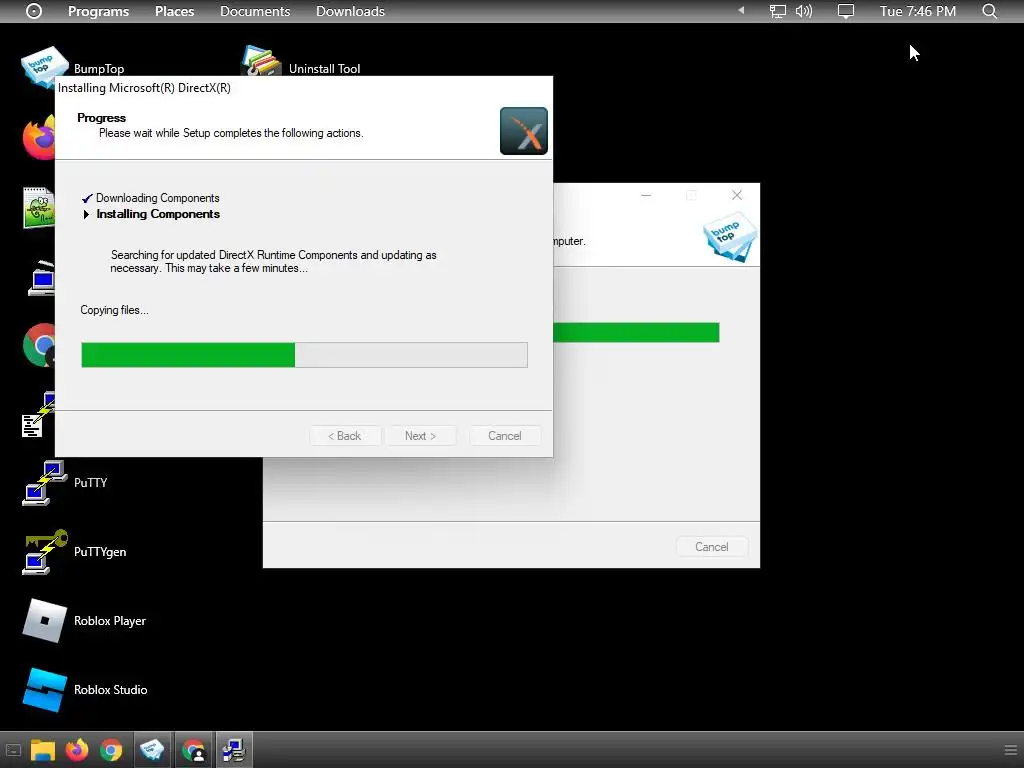Click the Next button in DirectX setup

(x=421, y=436)
